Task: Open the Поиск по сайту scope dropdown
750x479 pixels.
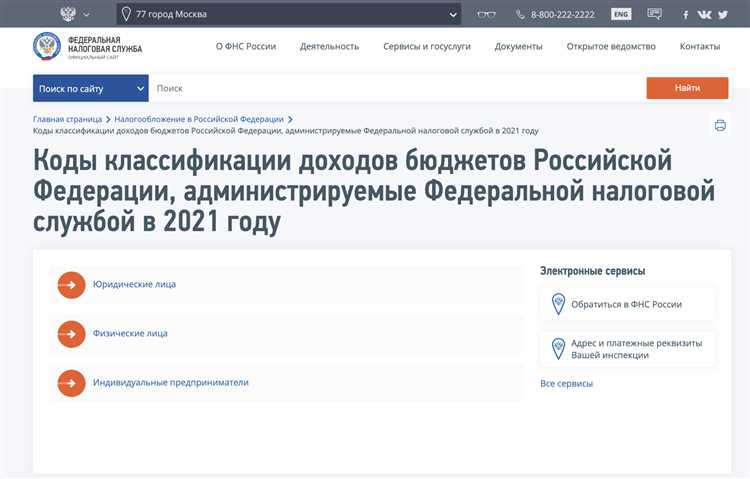Action: point(90,88)
